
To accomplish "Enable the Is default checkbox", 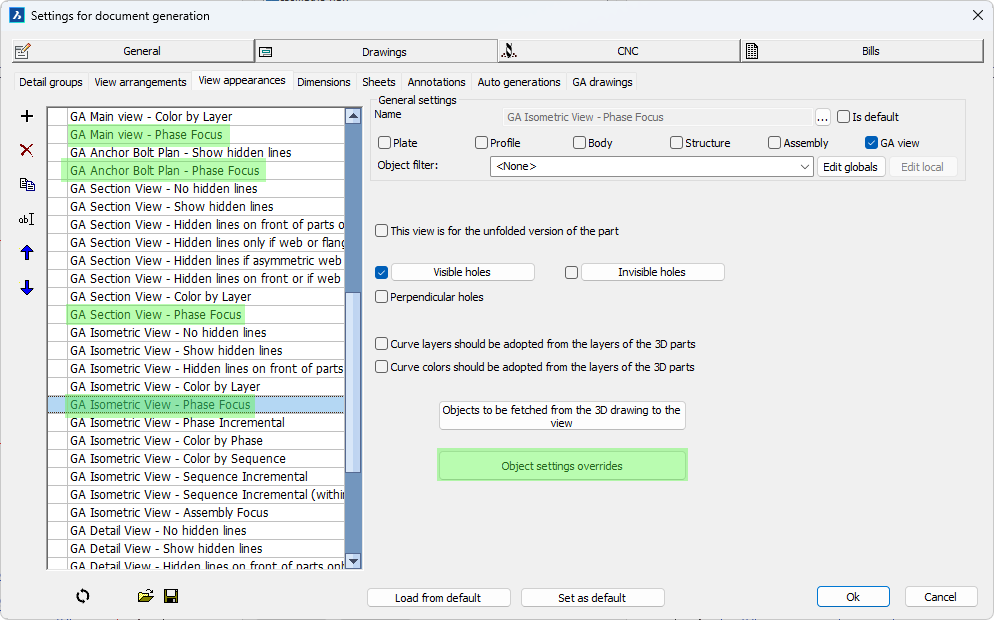I will (843, 117).
